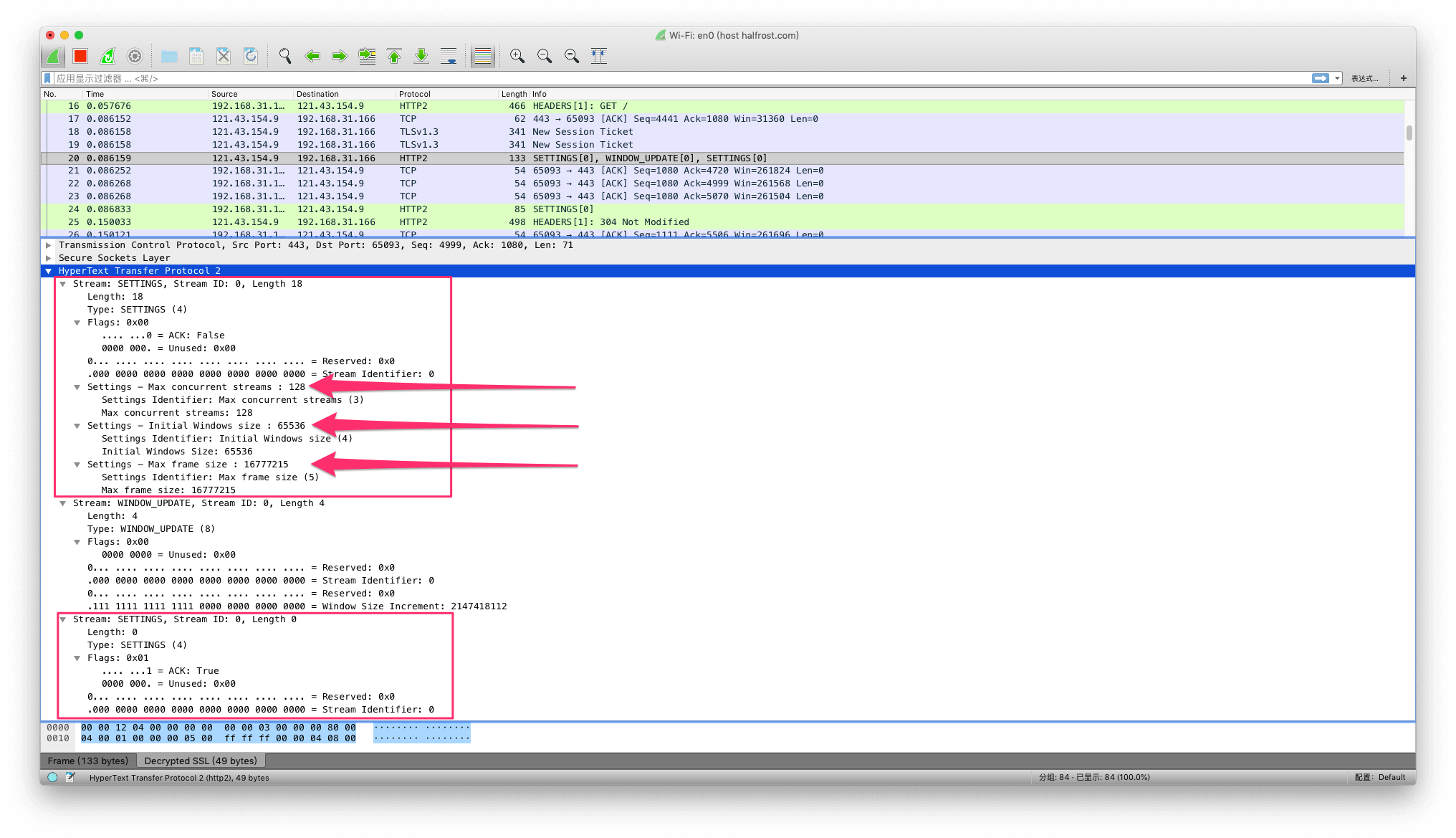Jump to the first packet

pyautogui.click(x=394, y=56)
